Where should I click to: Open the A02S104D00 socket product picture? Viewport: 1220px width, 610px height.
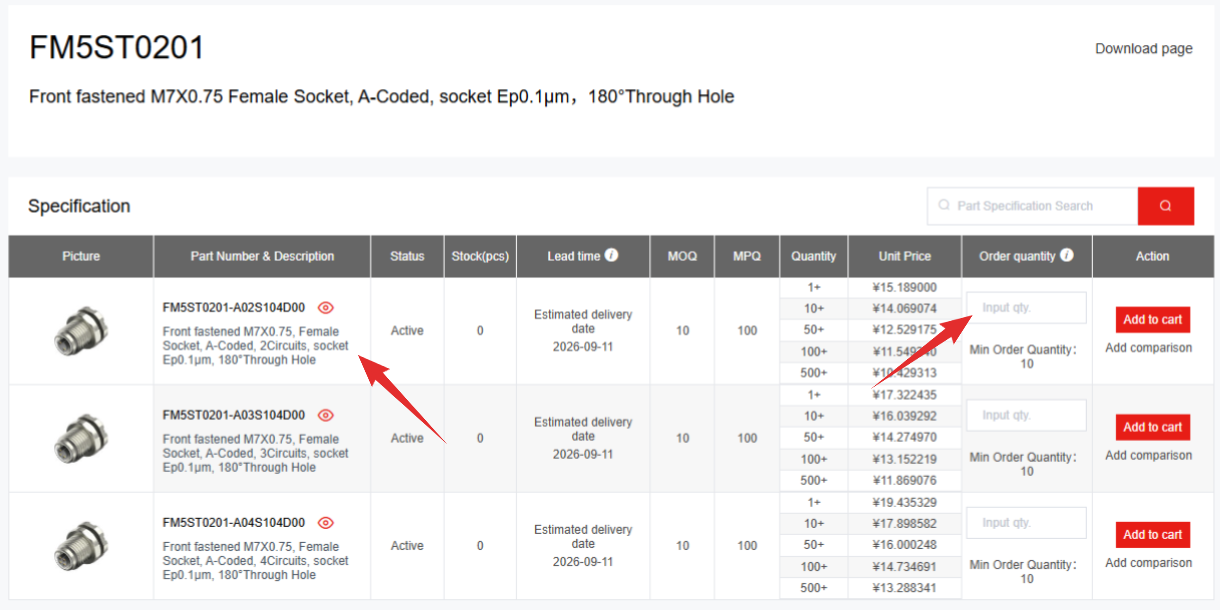[x=81, y=331]
